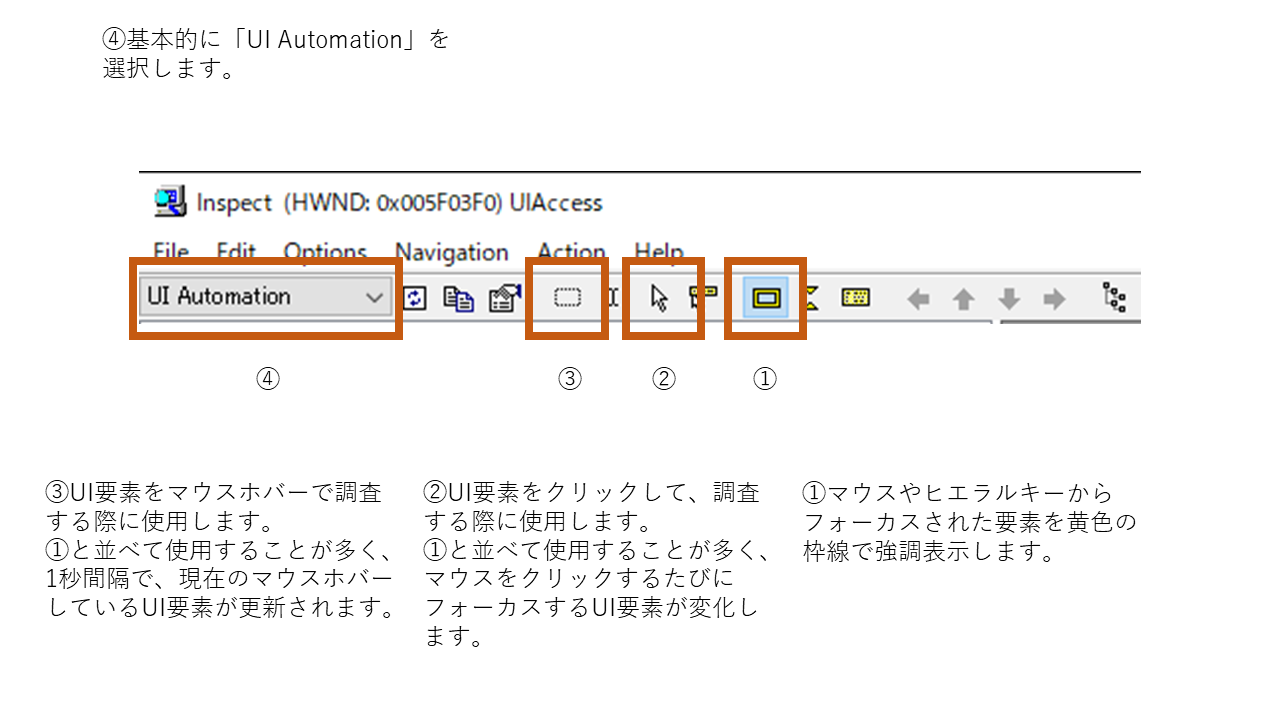
Task: Open the Navigation menu
Action: 452,252
